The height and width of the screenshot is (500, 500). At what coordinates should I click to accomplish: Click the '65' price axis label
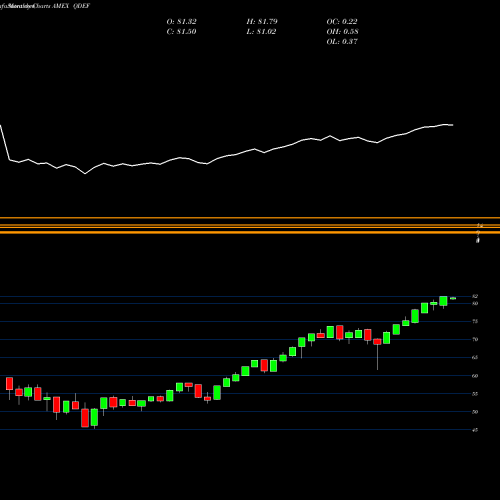(475, 357)
